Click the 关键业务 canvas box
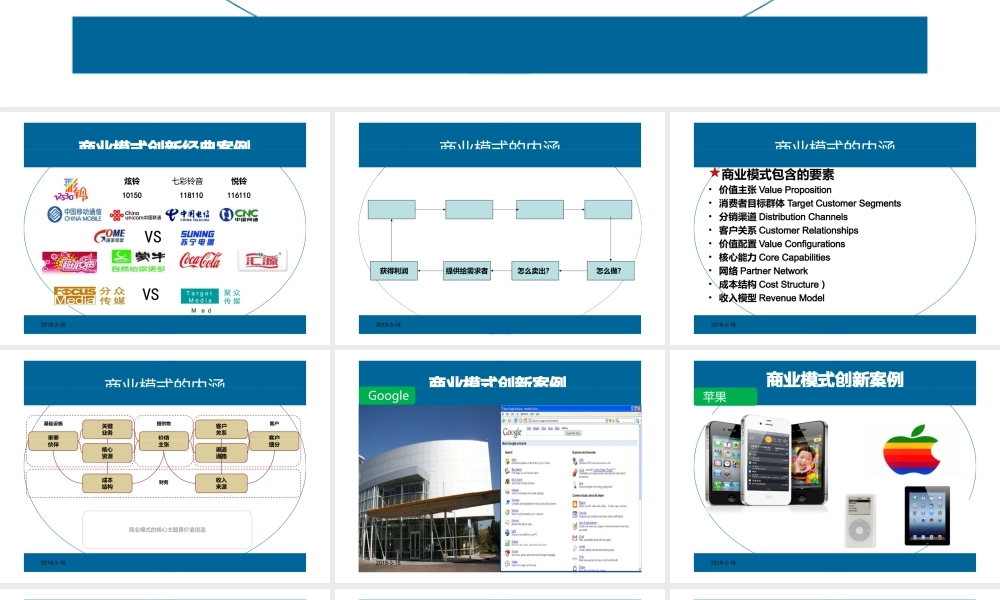This screenshot has height=600, width=1000. [107, 429]
